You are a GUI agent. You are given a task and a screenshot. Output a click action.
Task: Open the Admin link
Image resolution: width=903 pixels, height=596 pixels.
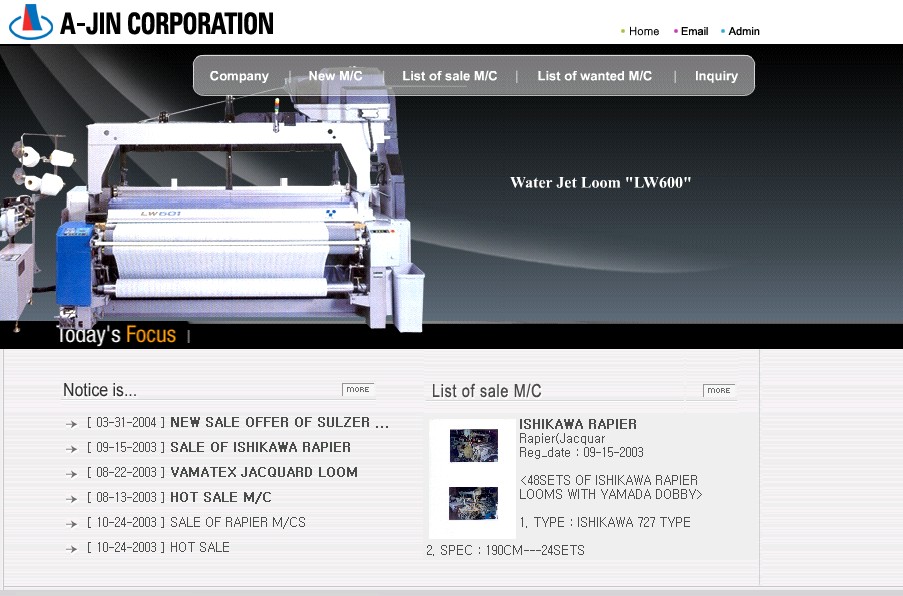click(743, 31)
